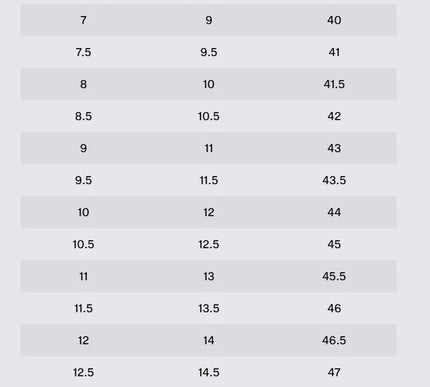Select the 47 size value
This screenshot has width=430, height=387.
[334, 372]
